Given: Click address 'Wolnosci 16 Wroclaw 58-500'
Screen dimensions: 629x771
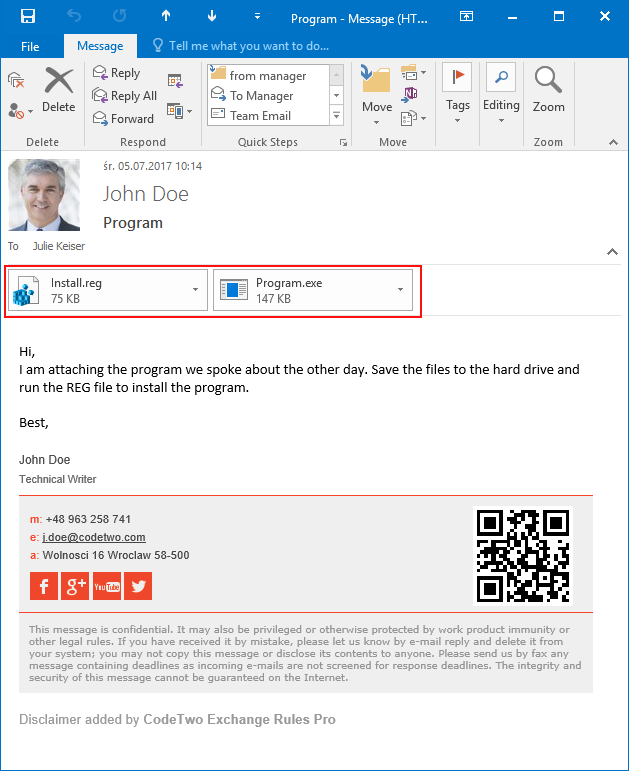Looking at the screenshot, I should point(116,555).
